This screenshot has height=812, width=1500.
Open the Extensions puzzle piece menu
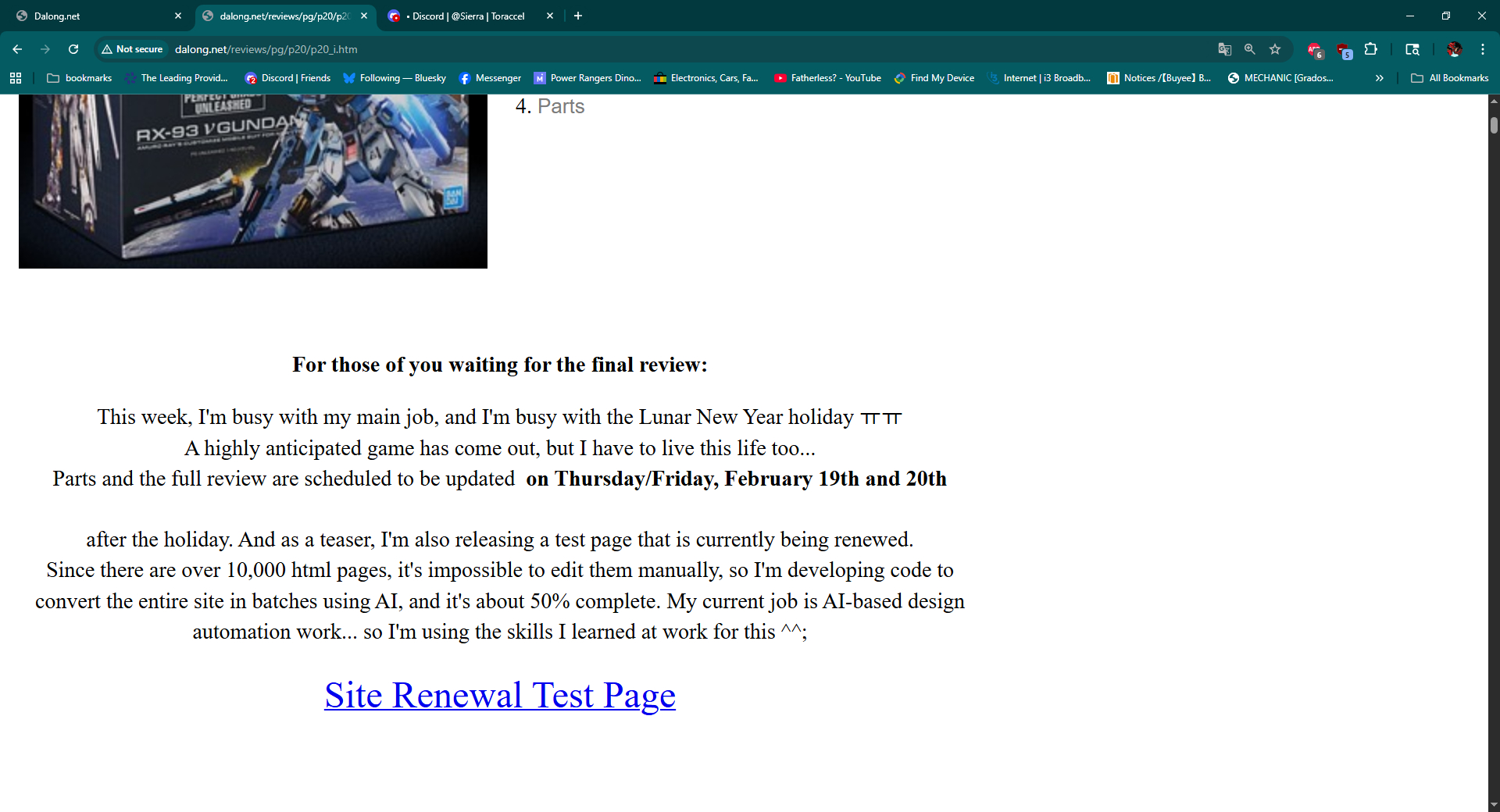1370,49
